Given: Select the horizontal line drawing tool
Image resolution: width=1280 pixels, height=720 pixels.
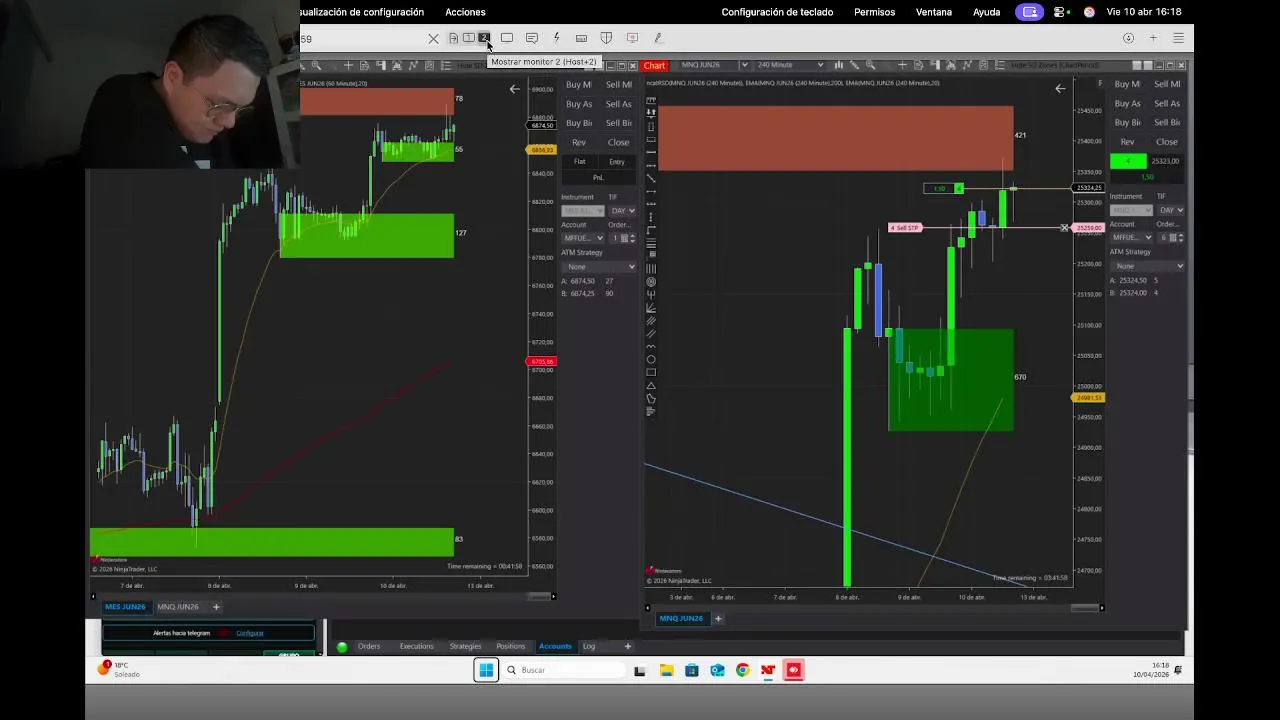Looking at the screenshot, I should point(651,152).
